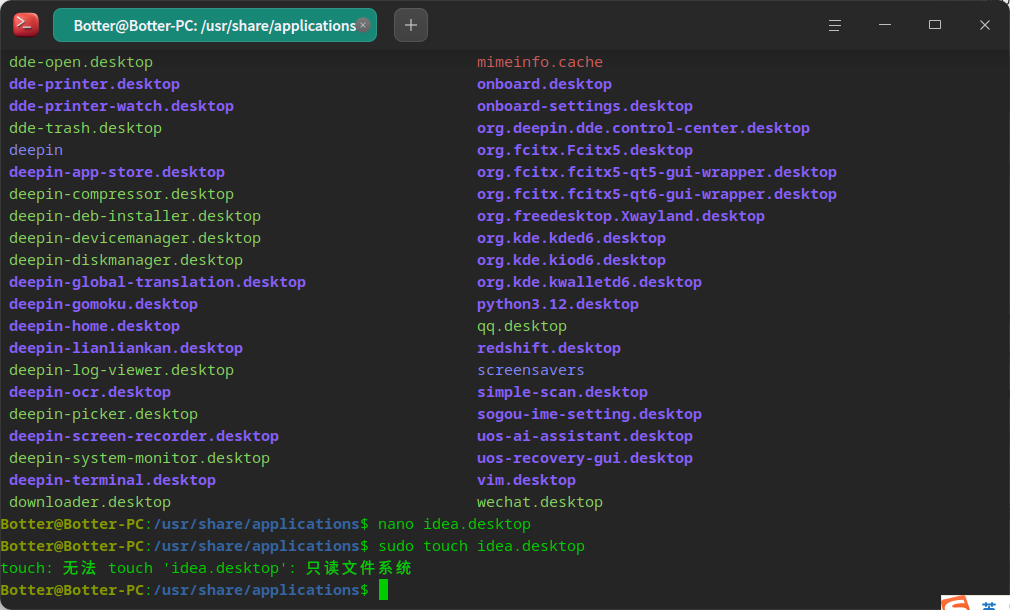This screenshot has width=1010, height=610.
Task: Select downloader.desktop entry
Action: [x=90, y=502]
